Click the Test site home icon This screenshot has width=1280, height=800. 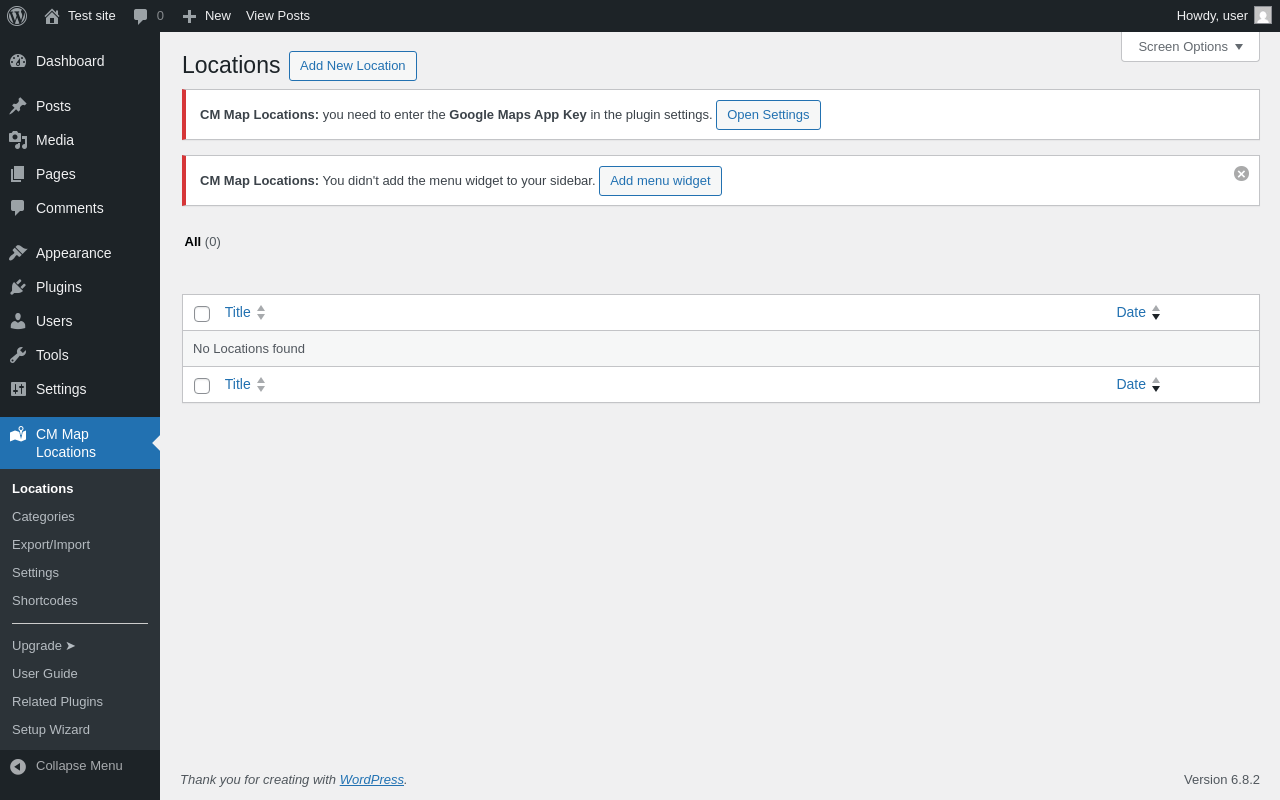point(52,16)
